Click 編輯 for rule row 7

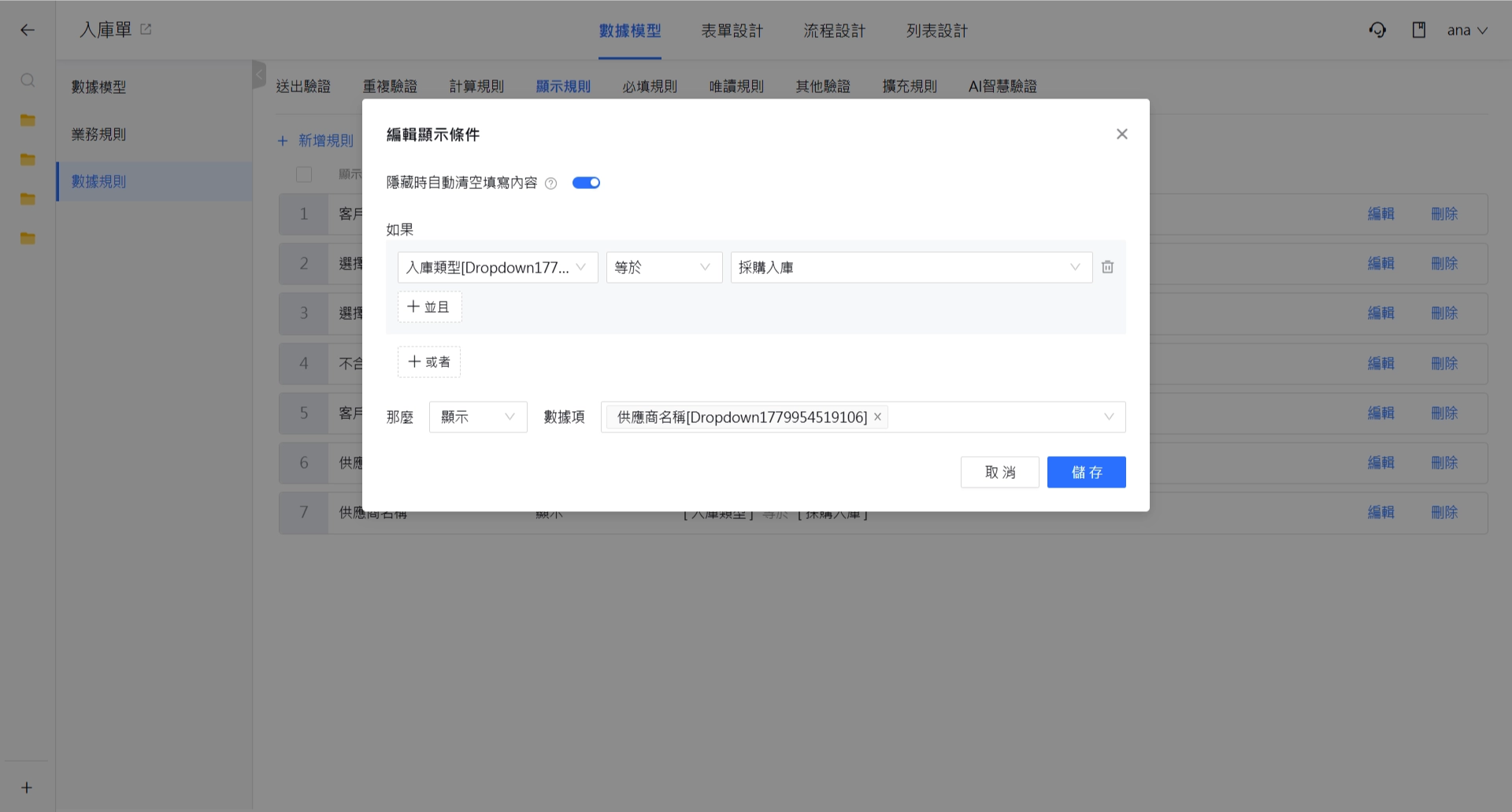[1381, 512]
